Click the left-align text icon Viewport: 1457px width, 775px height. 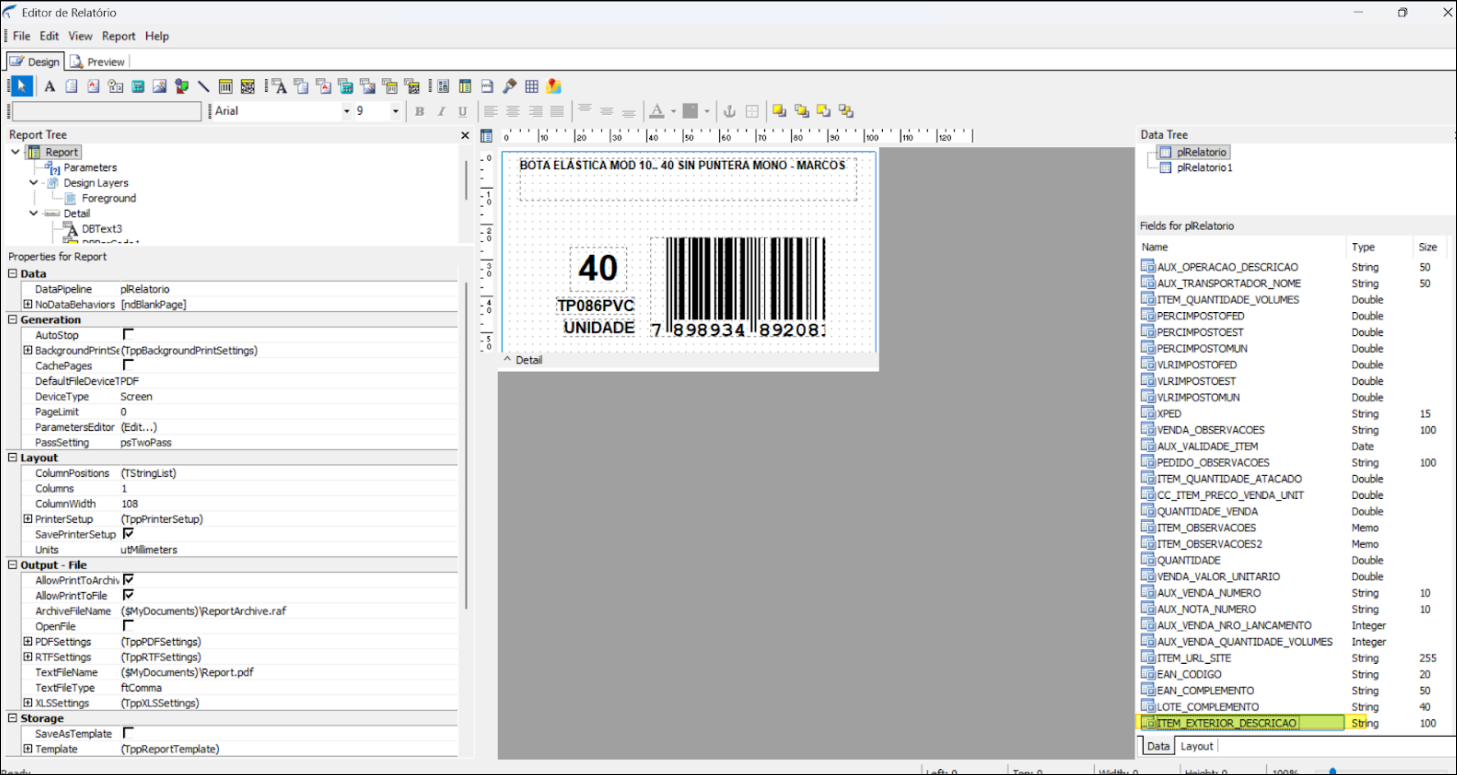click(x=490, y=111)
